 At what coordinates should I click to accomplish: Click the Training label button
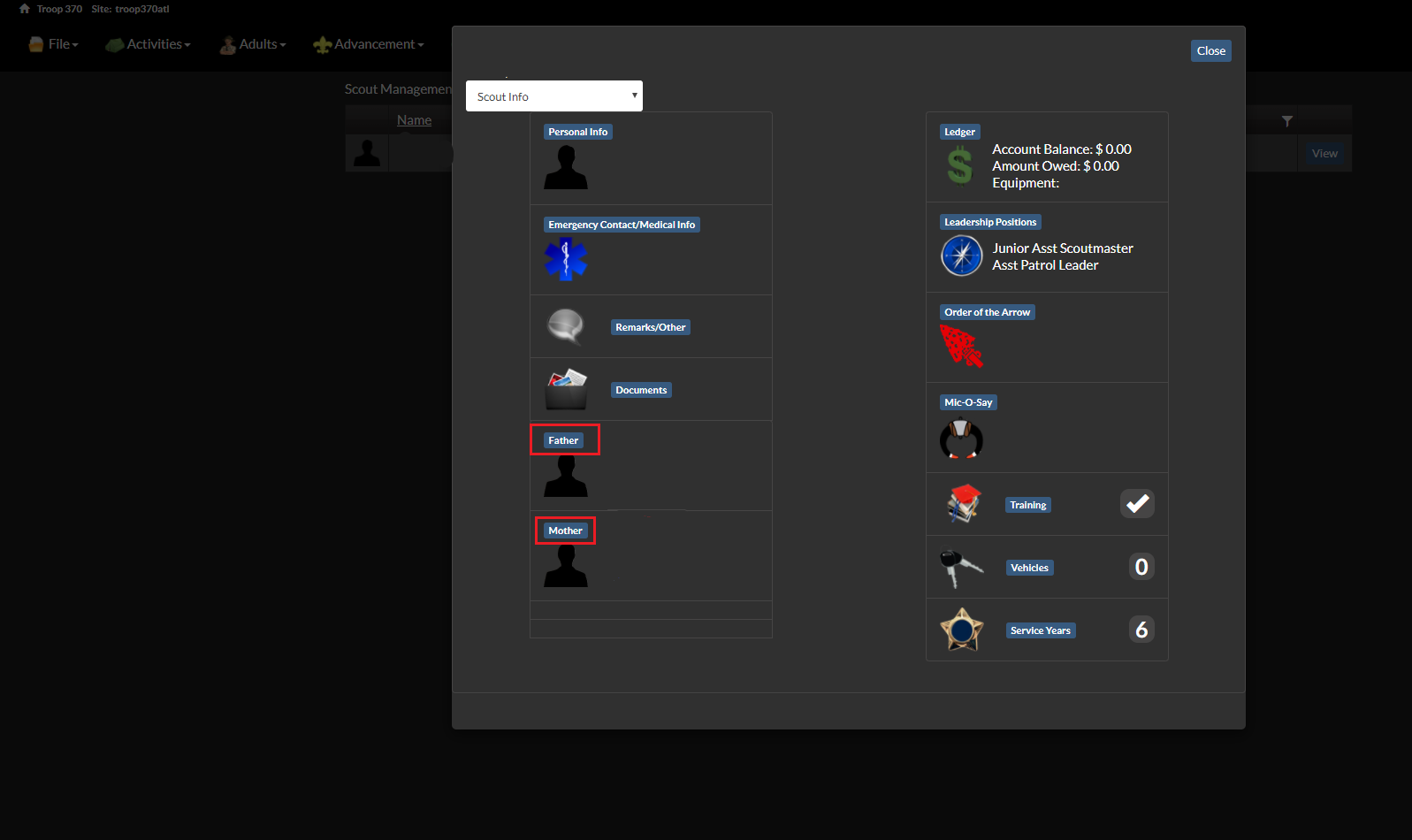click(x=1028, y=505)
